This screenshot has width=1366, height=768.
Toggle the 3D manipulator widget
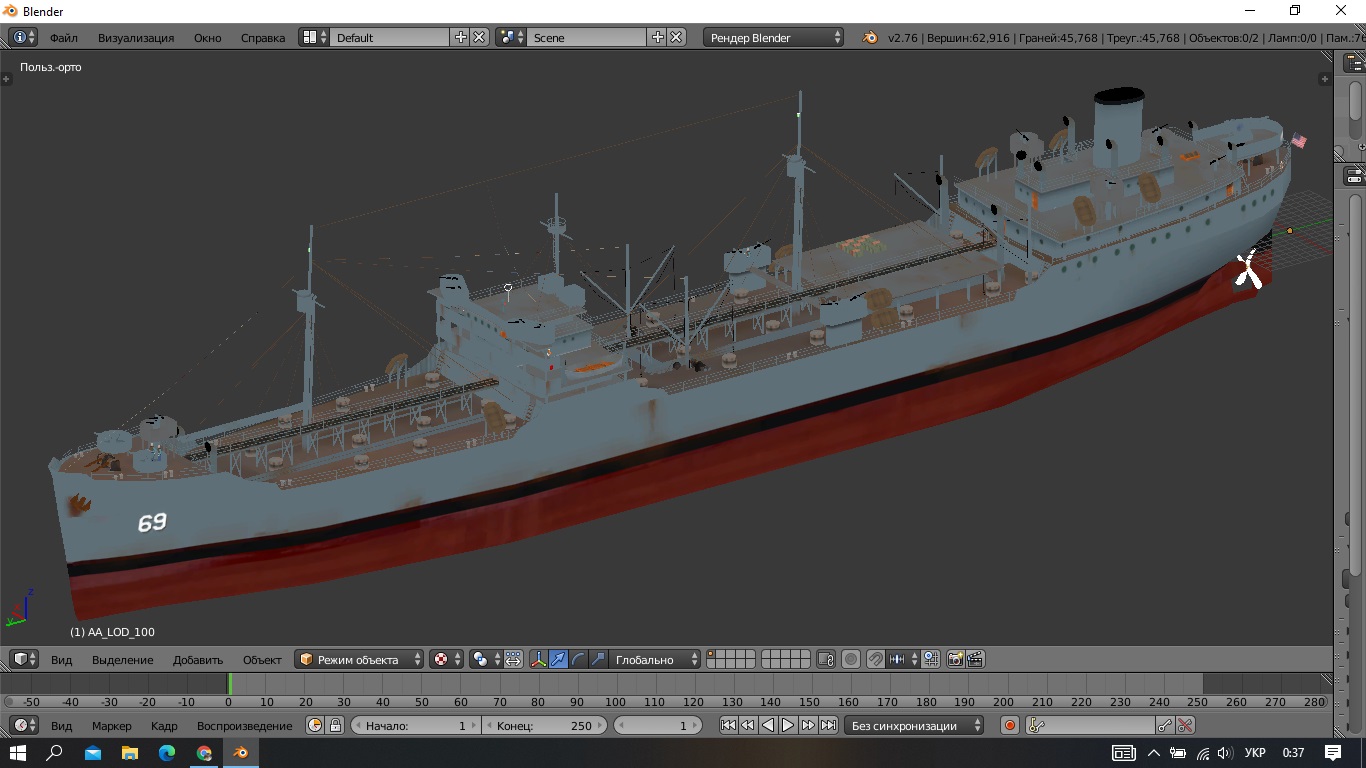(539, 659)
